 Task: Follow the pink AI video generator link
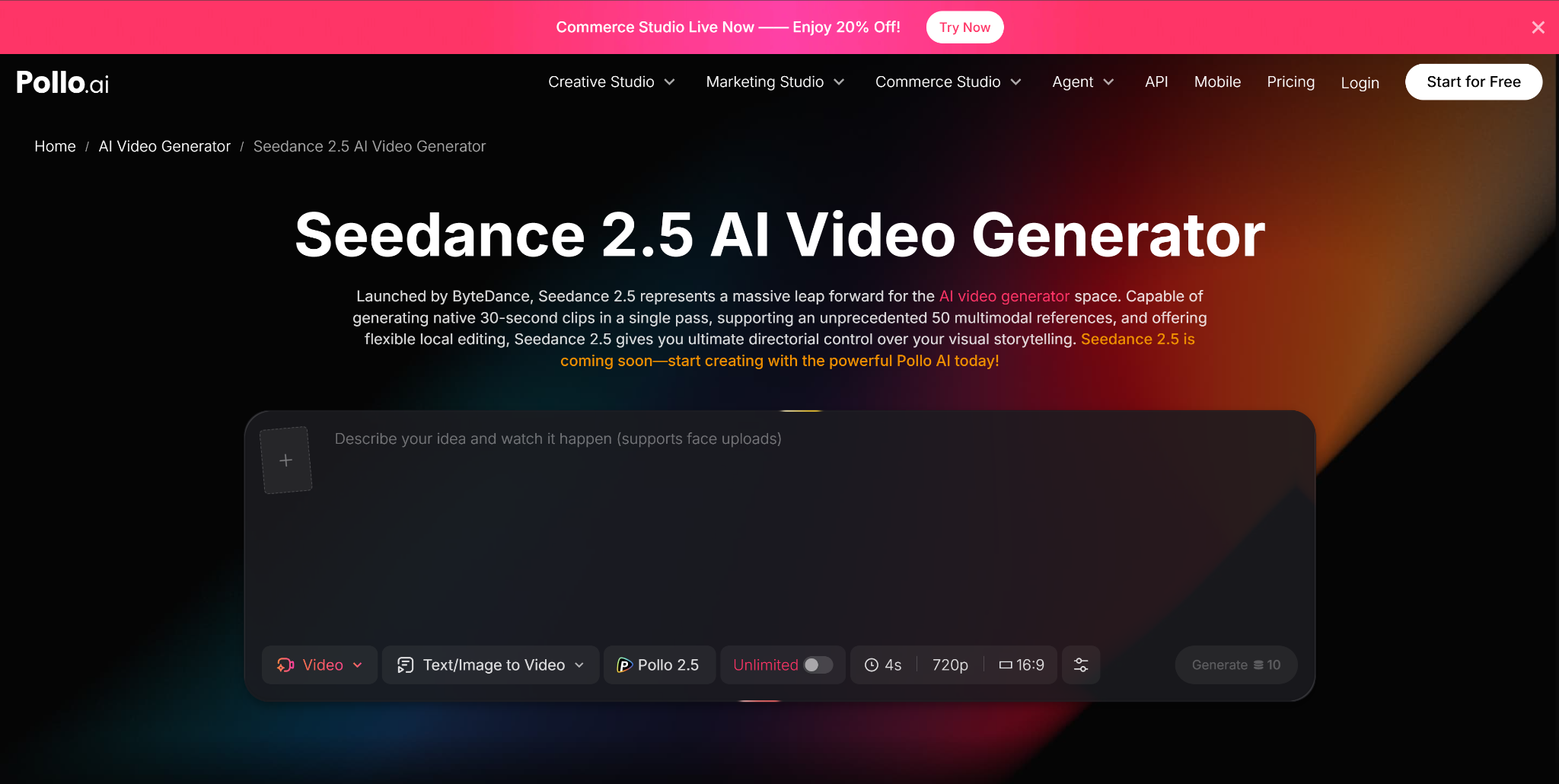[x=1004, y=296]
